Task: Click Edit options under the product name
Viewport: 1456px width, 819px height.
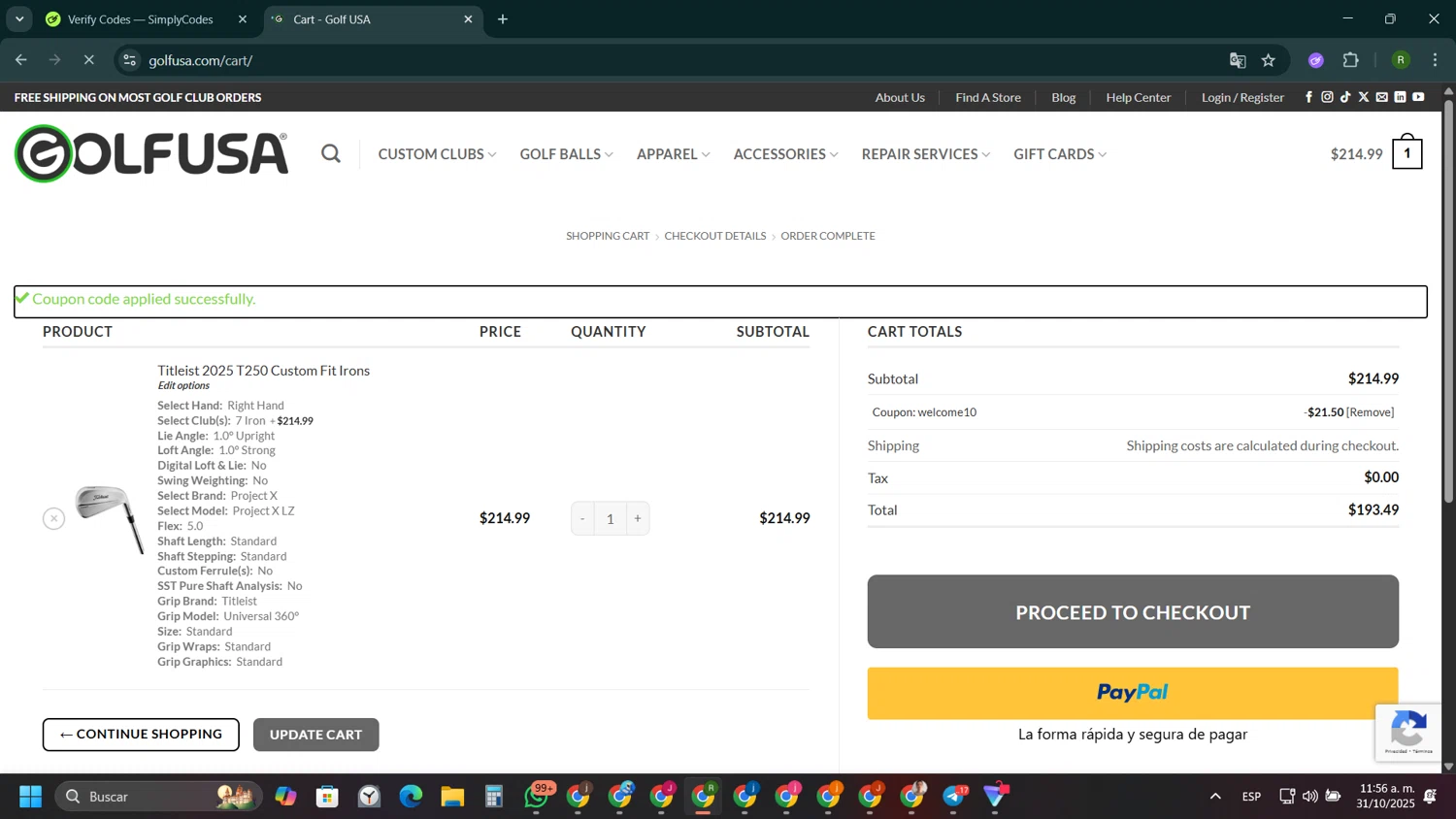Action: (183, 385)
